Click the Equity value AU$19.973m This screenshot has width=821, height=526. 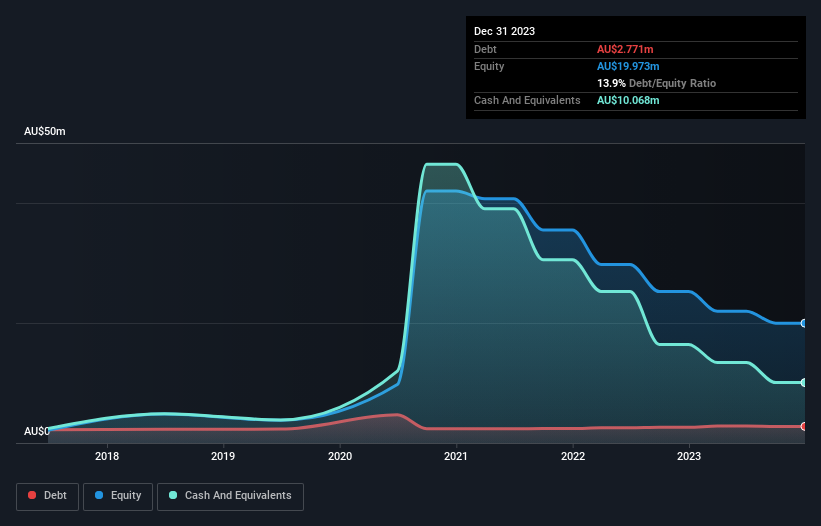628,66
